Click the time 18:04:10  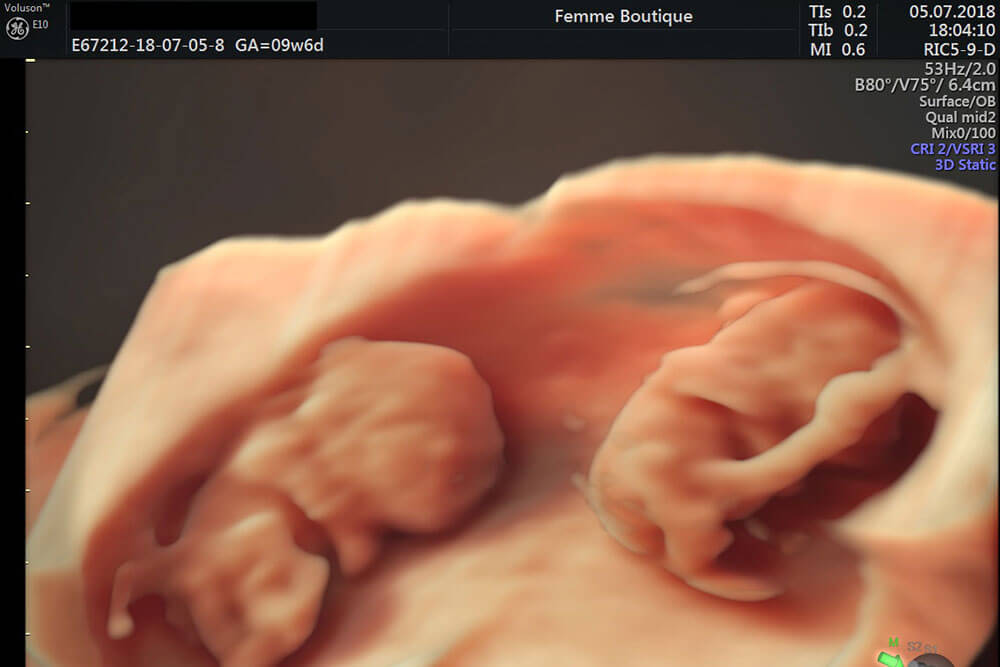[962, 31]
